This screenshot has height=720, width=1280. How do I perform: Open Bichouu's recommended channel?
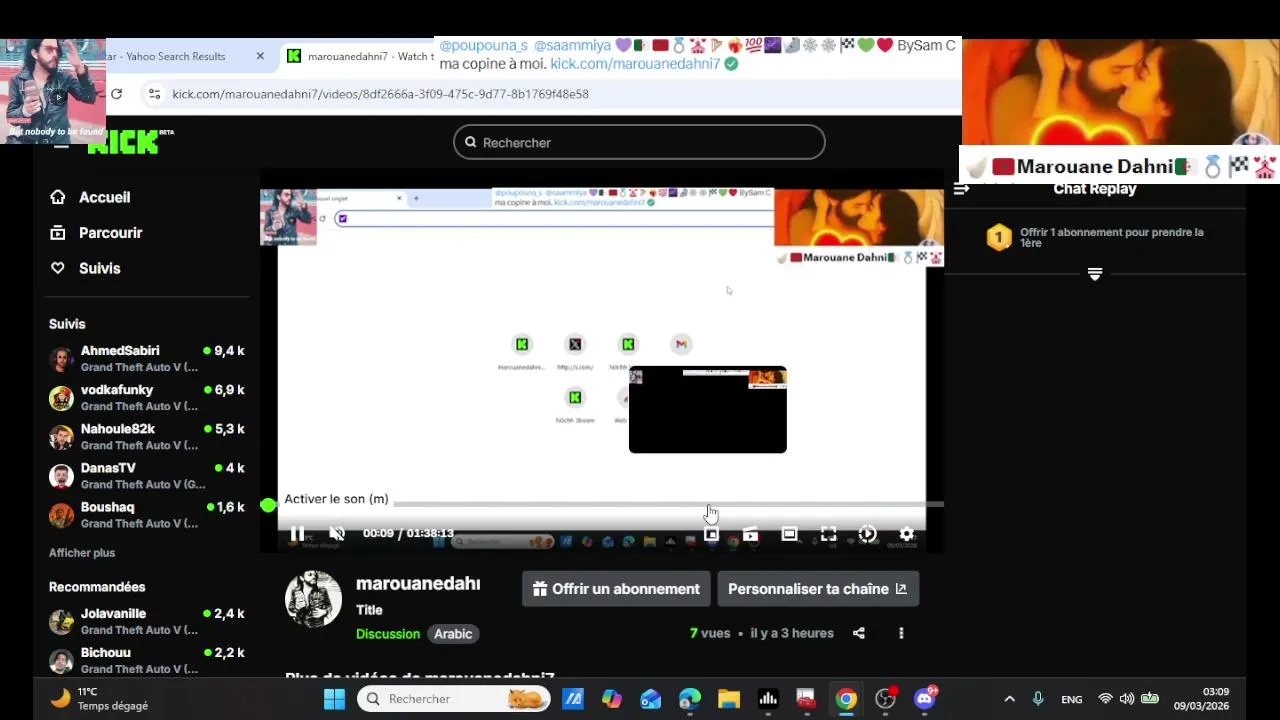147,660
